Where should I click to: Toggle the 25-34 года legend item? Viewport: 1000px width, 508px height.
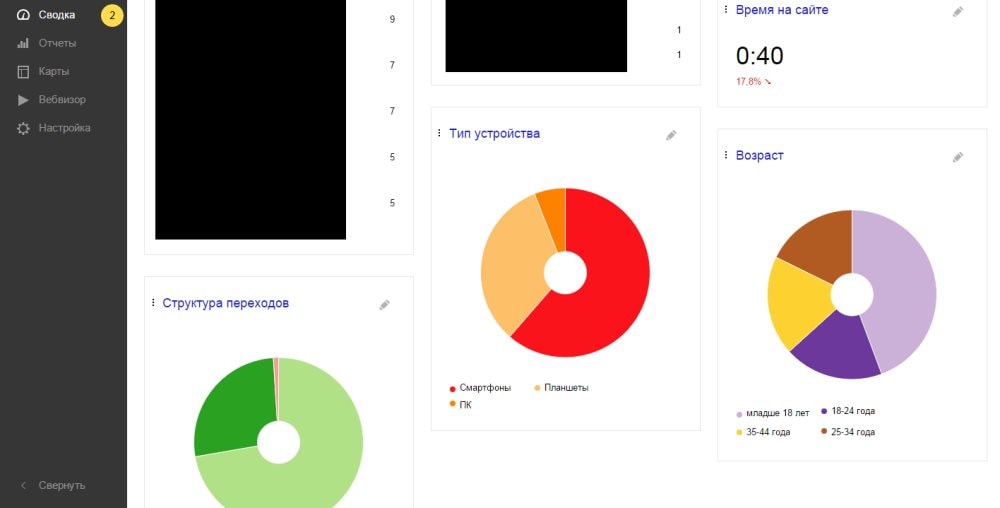848,432
